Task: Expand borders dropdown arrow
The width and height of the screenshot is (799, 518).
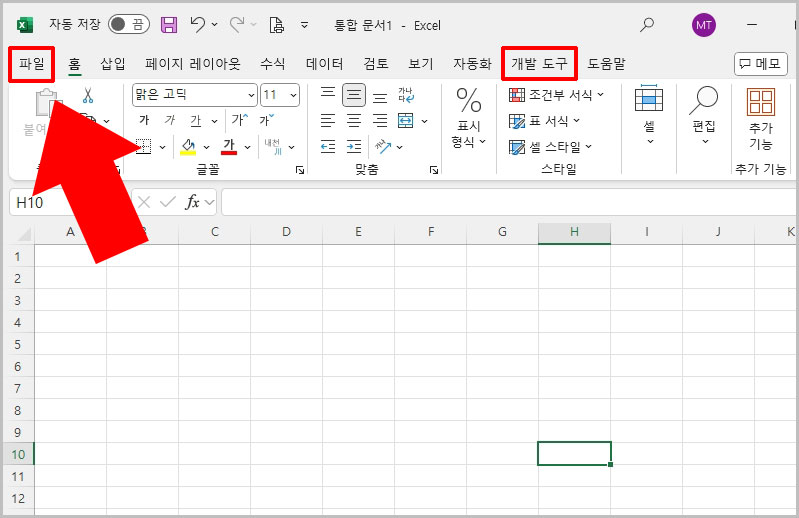Action: (x=163, y=147)
